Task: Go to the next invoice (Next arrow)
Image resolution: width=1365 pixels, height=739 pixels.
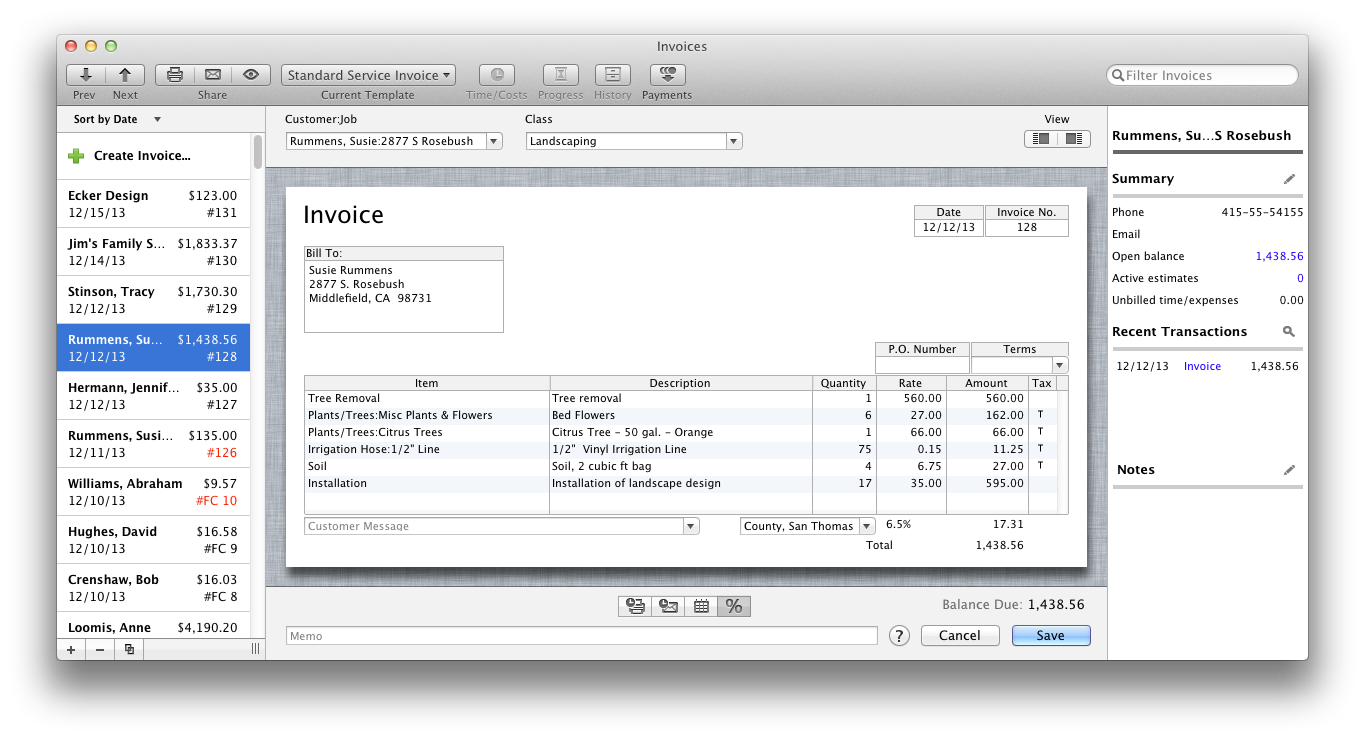Action: (125, 75)
